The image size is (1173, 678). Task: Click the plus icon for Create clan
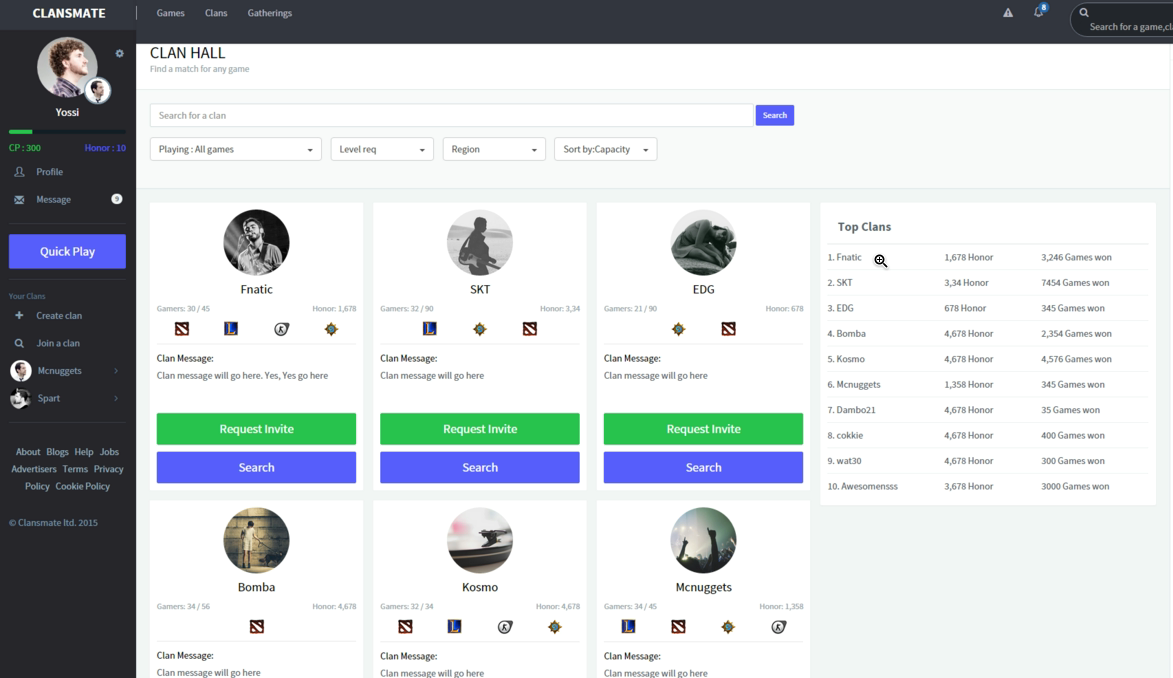pyautogui.click(x=19, y=316)
